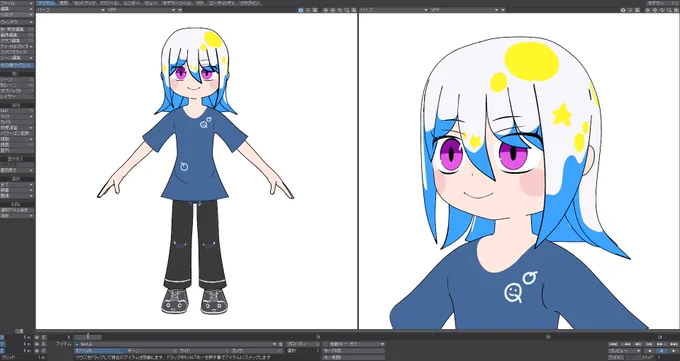The width and height of the screenshot is (680, 361).
Task: Click right viewport camera snapshot icon
Action: click(x=623, y=10)
